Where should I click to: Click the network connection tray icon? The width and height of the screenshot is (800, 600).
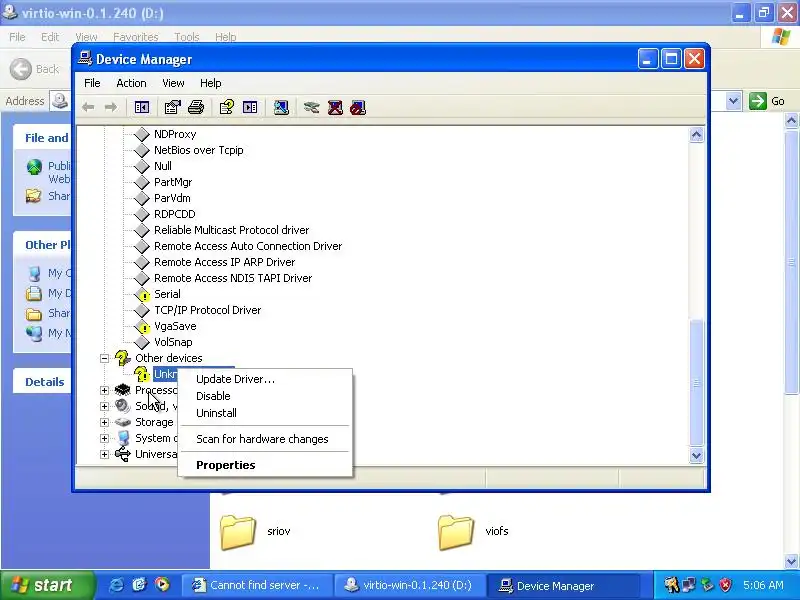point(689,585)
